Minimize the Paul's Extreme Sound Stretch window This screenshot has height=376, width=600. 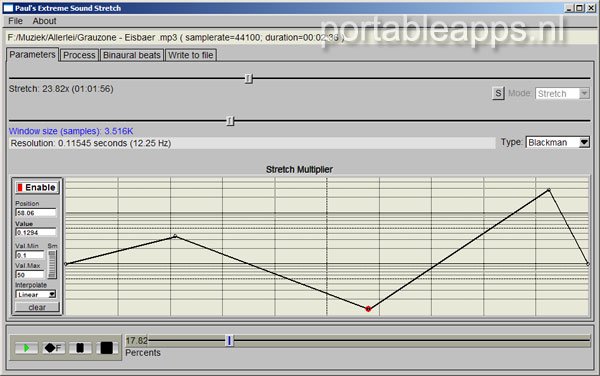tap(569, 8)
